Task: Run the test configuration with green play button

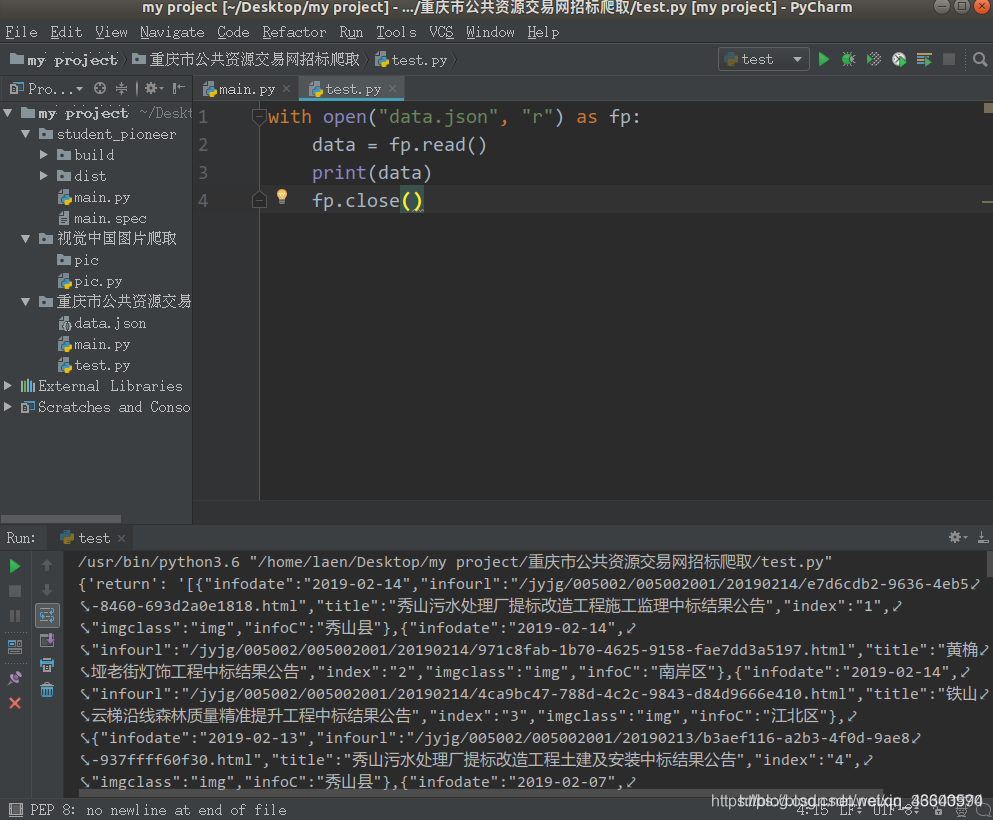Action: coord(823,60)
